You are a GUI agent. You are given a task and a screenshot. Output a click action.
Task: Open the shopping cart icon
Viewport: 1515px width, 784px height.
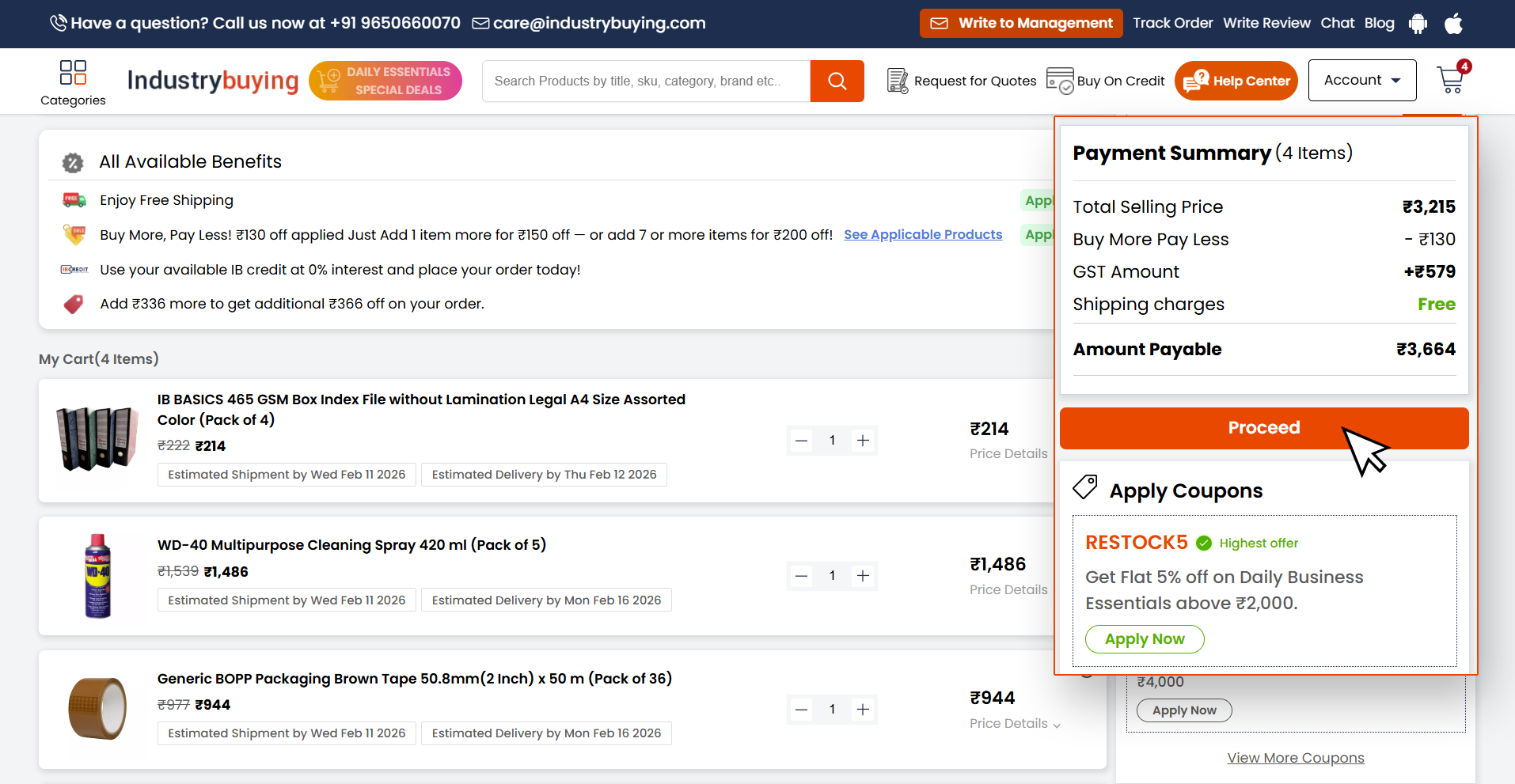(1452, 79)
